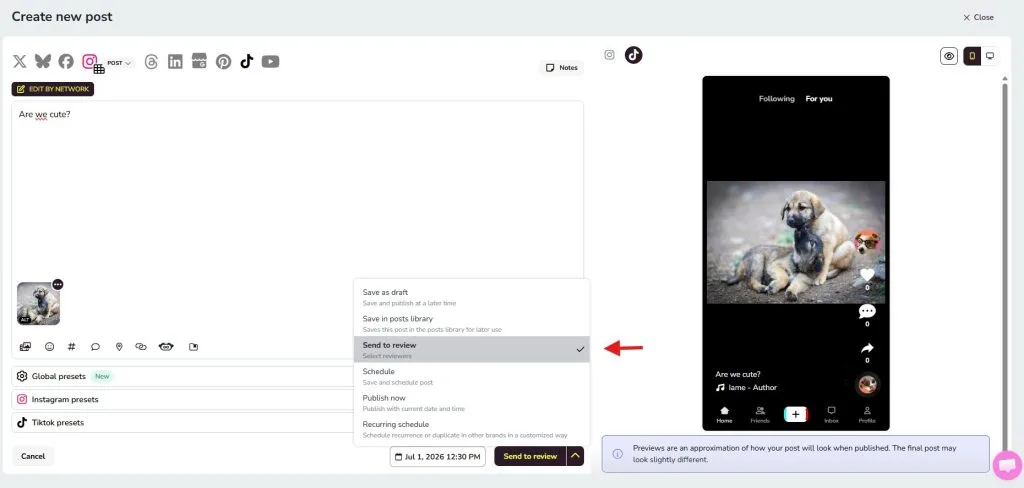This screenshot has width=1024, height=488.
Task: Select the Pinterest network icon
Action: (223, 61)
